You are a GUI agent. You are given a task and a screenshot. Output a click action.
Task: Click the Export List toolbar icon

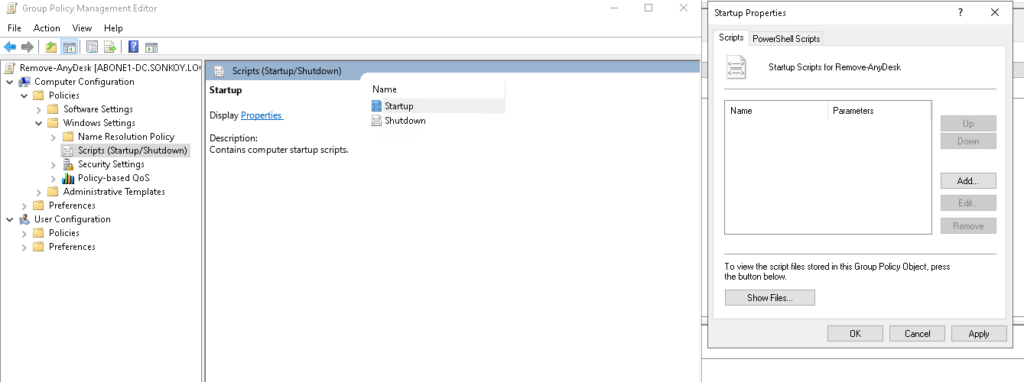click(110, 47)
